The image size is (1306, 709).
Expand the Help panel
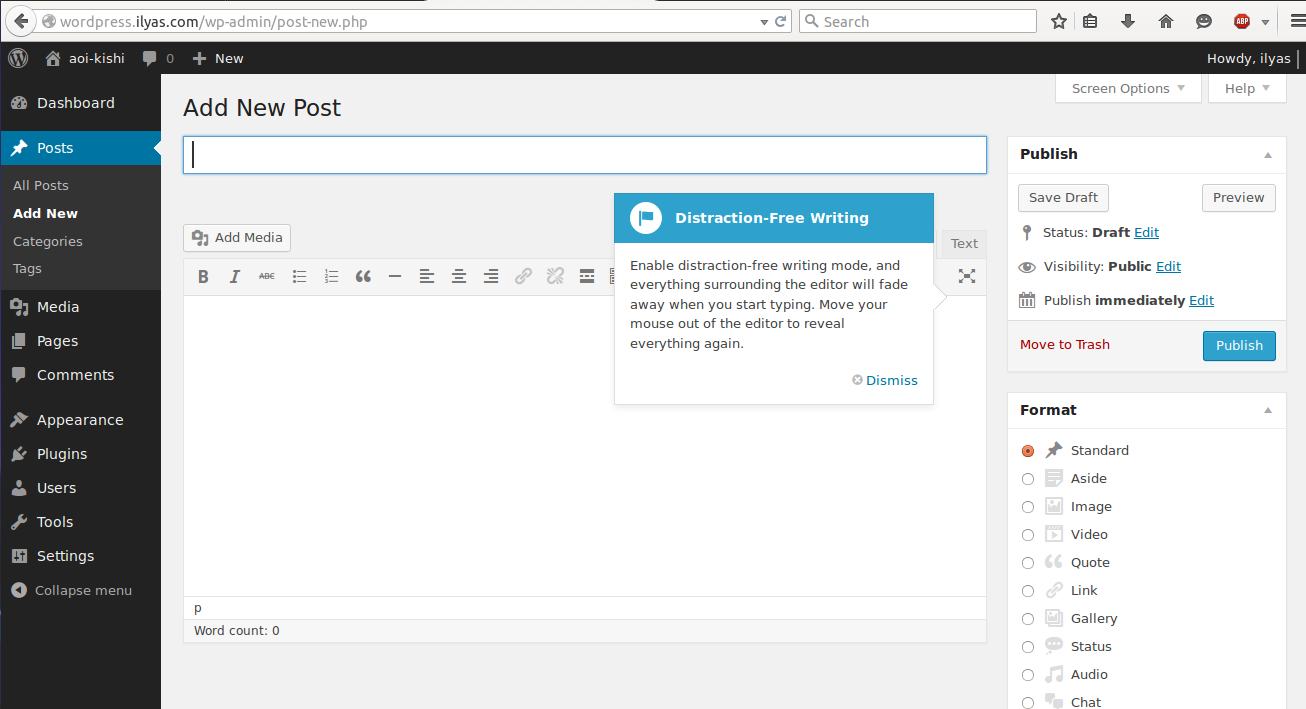(1247, 88)
